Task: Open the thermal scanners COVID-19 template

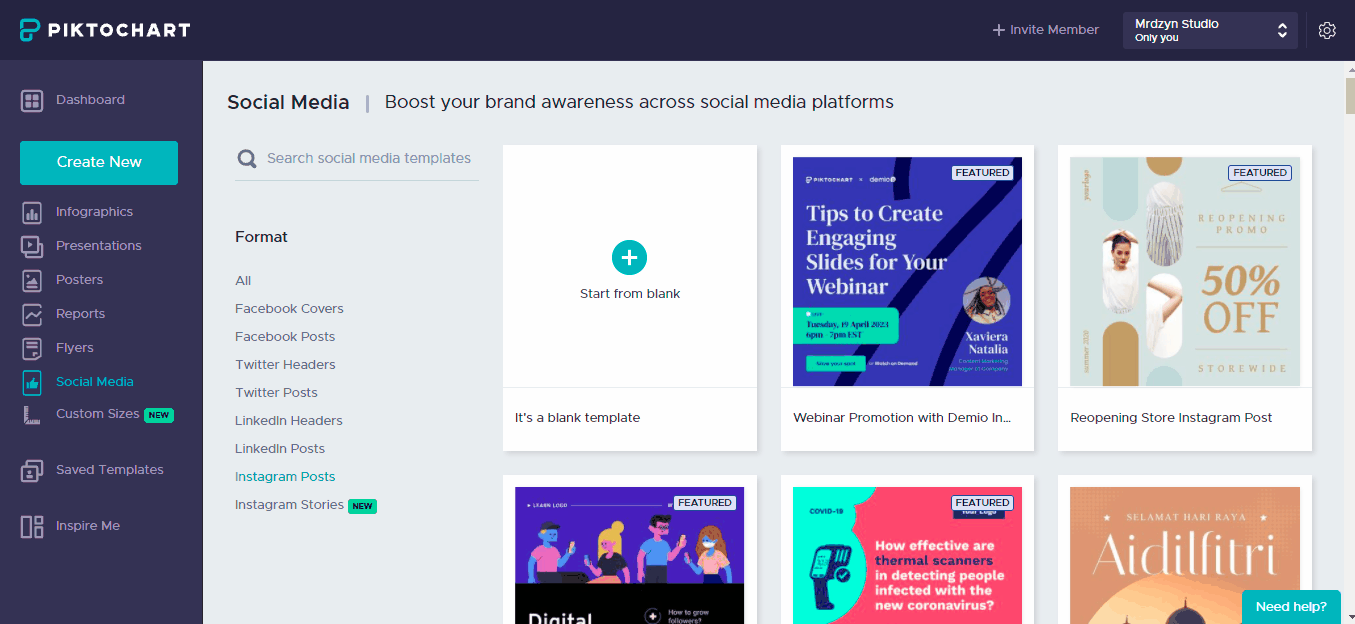Action: click(907, 555)
